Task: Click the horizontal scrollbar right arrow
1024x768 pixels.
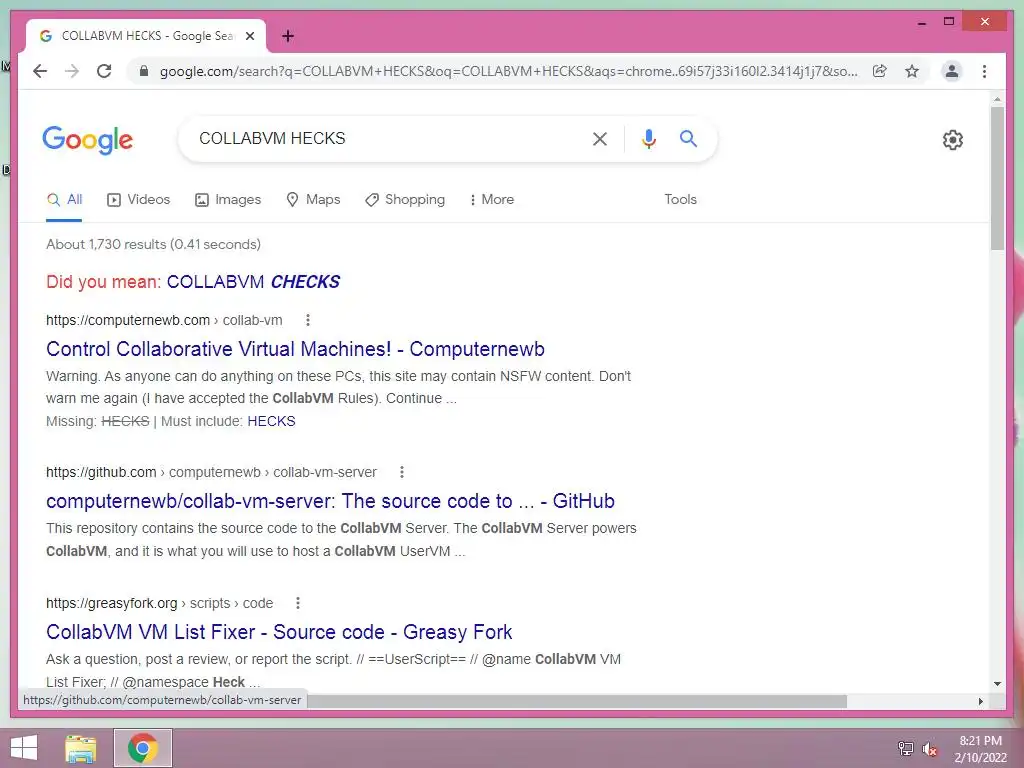Action: pos(981,701)
